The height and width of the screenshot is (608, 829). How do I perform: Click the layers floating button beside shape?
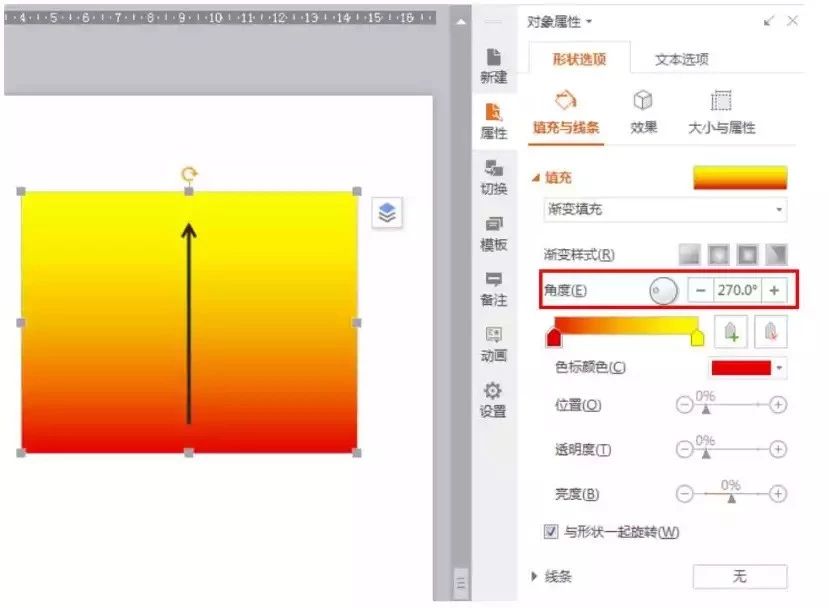tap(387, 213)
